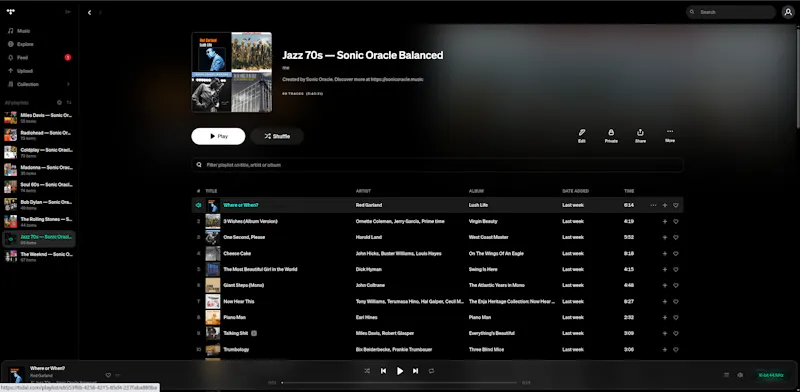800x392 pixels.
Task: Skip to the previous track
Action: (383, 371)
